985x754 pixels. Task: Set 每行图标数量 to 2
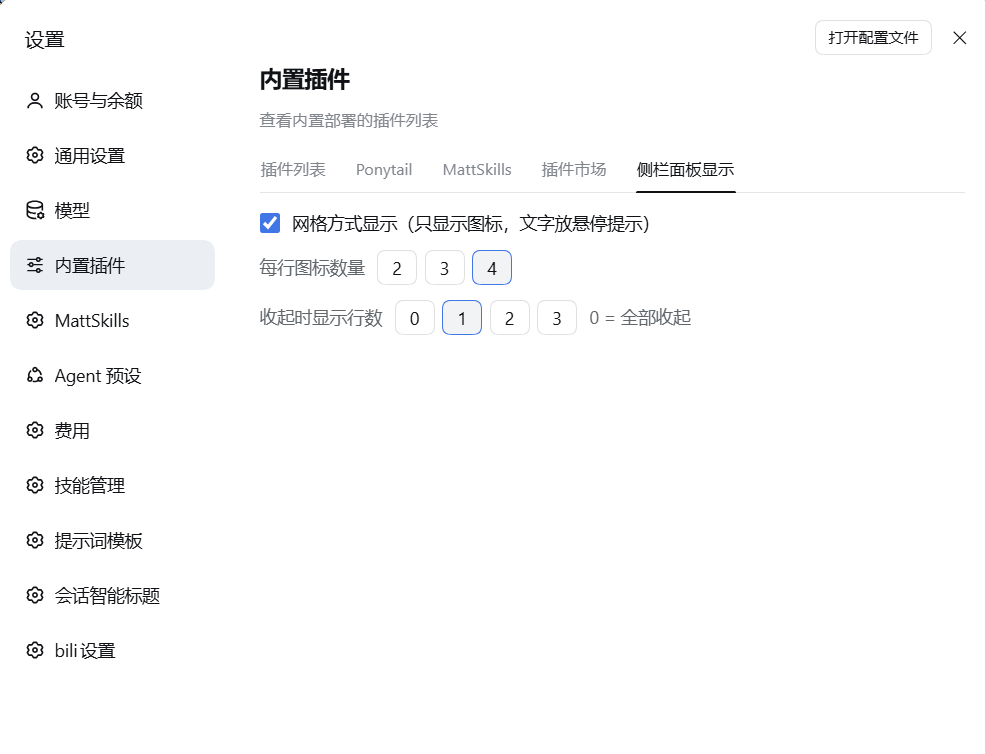pos(397,268)
